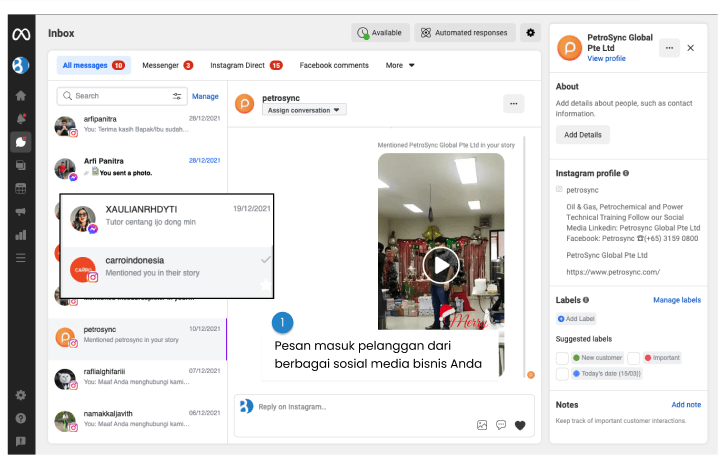Switch to the Messenger tab

[167, 65]
